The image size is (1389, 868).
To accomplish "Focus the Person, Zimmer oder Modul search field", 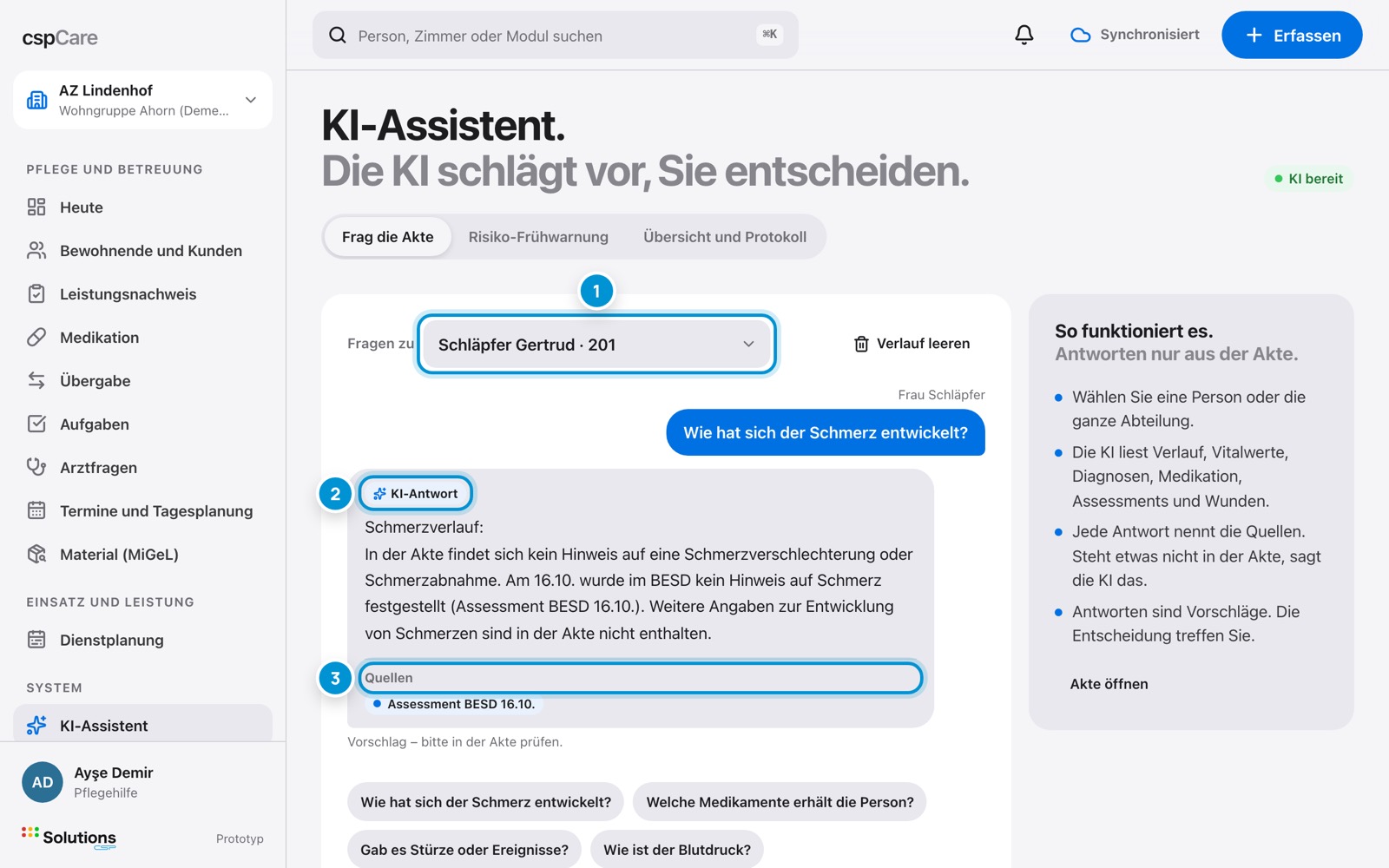I will pyautogui.click(x=556, y=35).
